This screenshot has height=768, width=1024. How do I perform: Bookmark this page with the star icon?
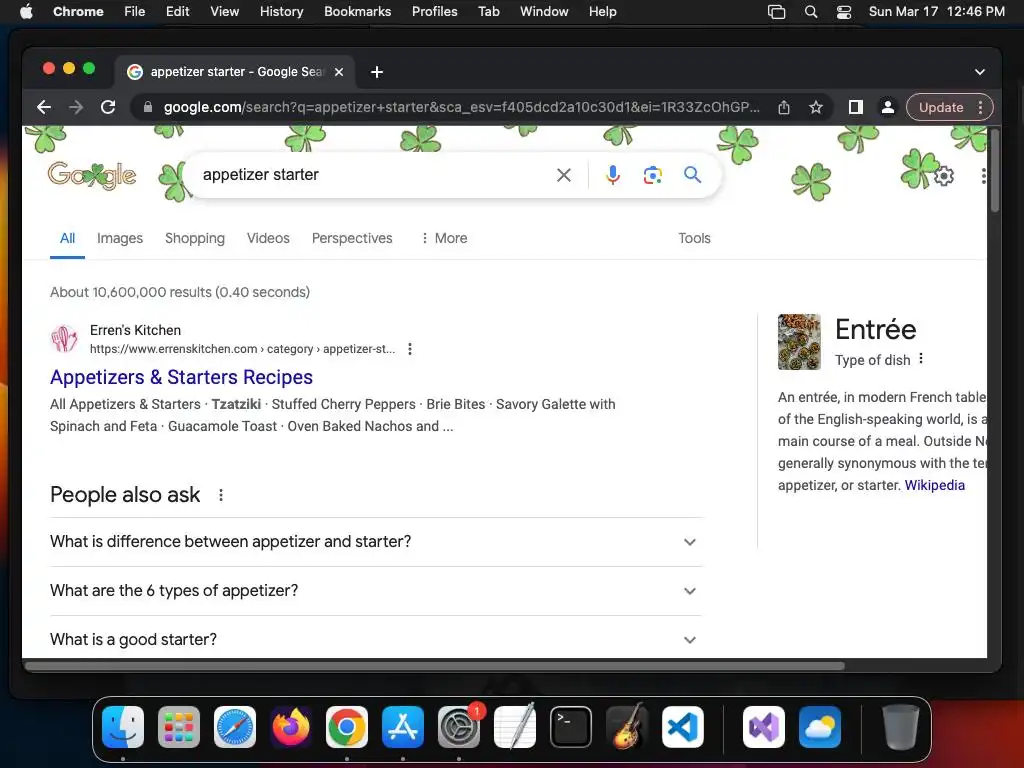(x=816, y=107)
